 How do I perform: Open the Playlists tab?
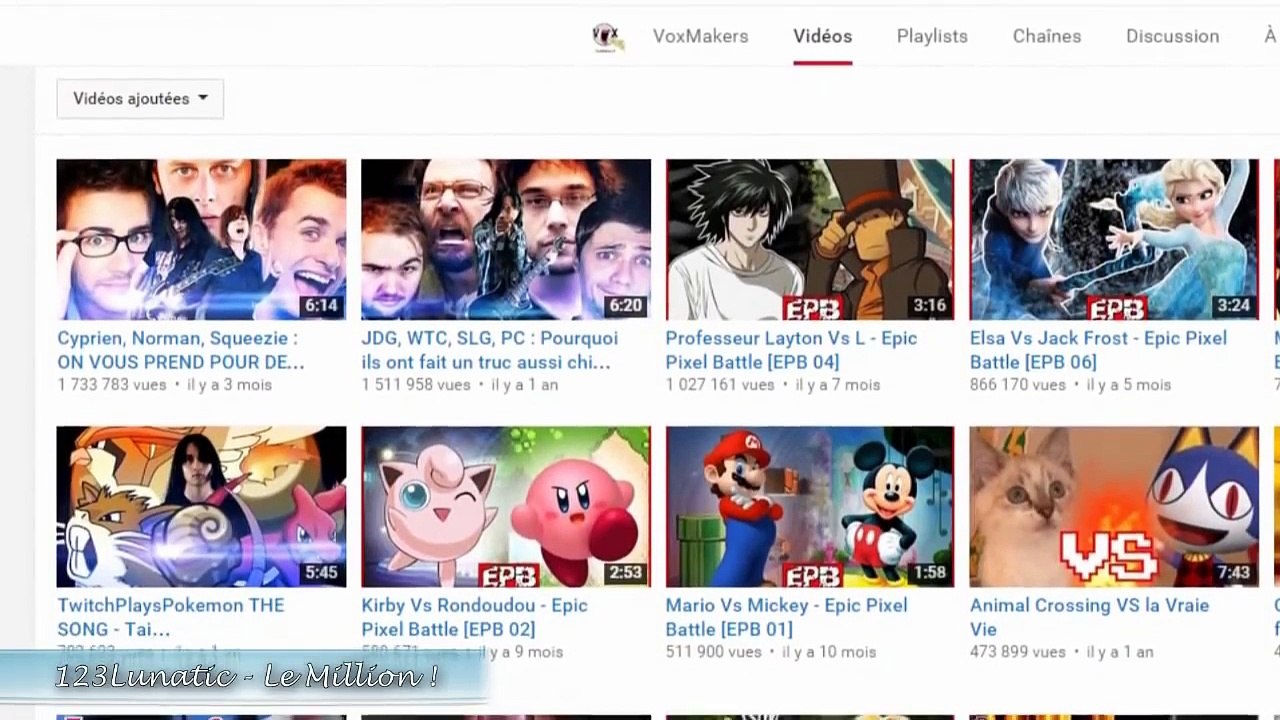tap(932, 36)
